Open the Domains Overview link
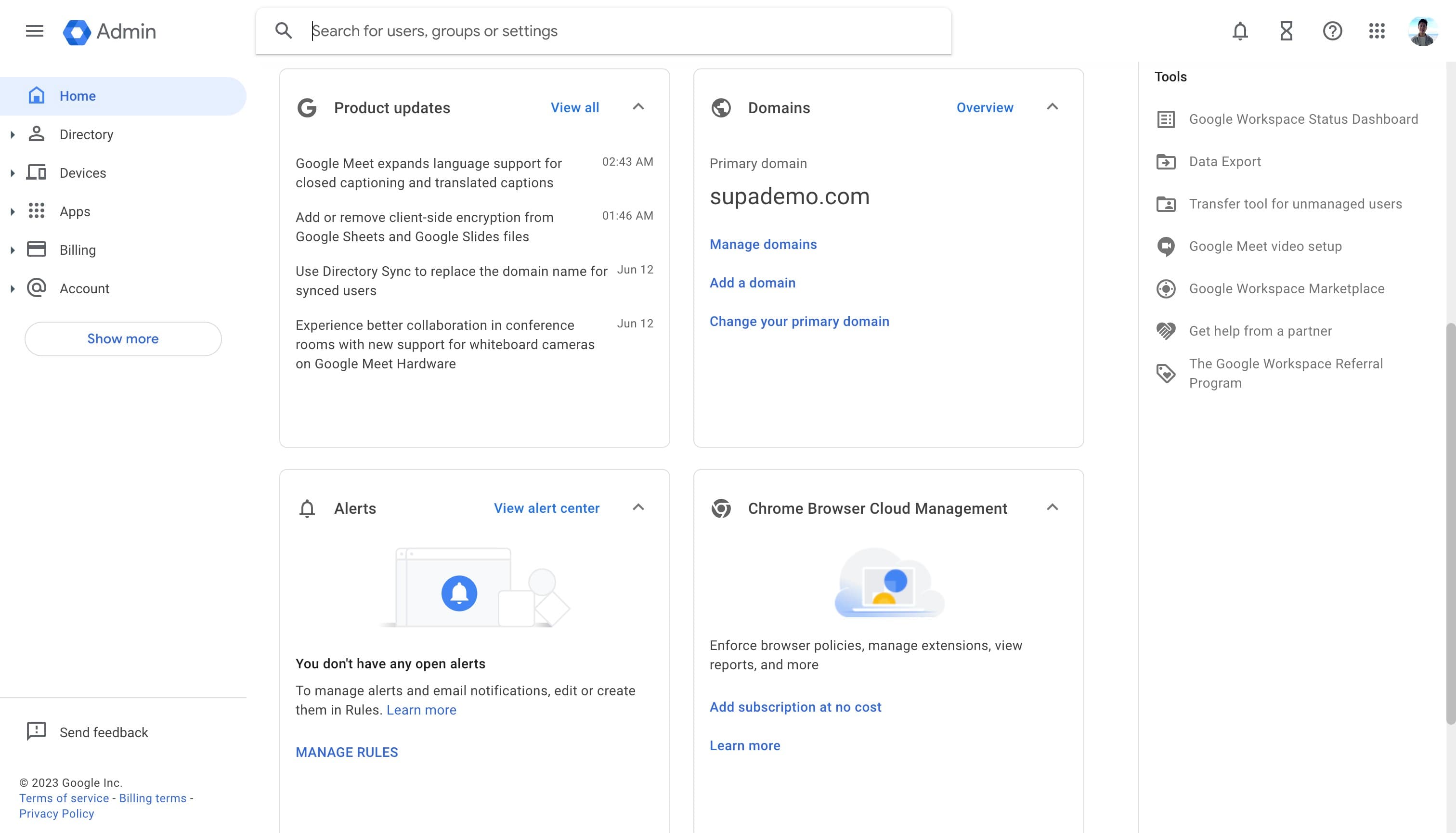The image size is (1456, 833). (x=985, y=107)
